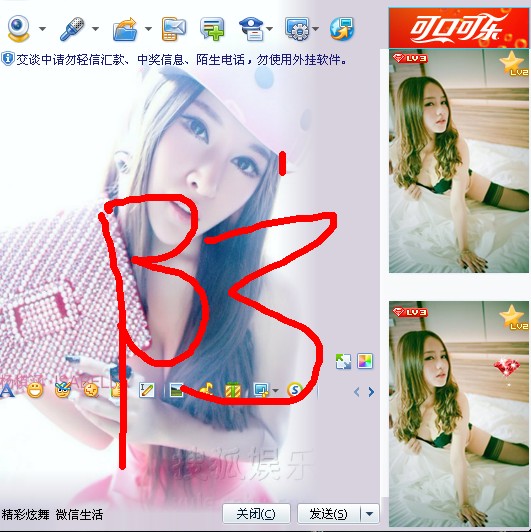This screenshot has width=531, height=532.
Task: Click the thumbs up icon in the chat toolbar
Action: pyautogui.click(x=116, y=390)
